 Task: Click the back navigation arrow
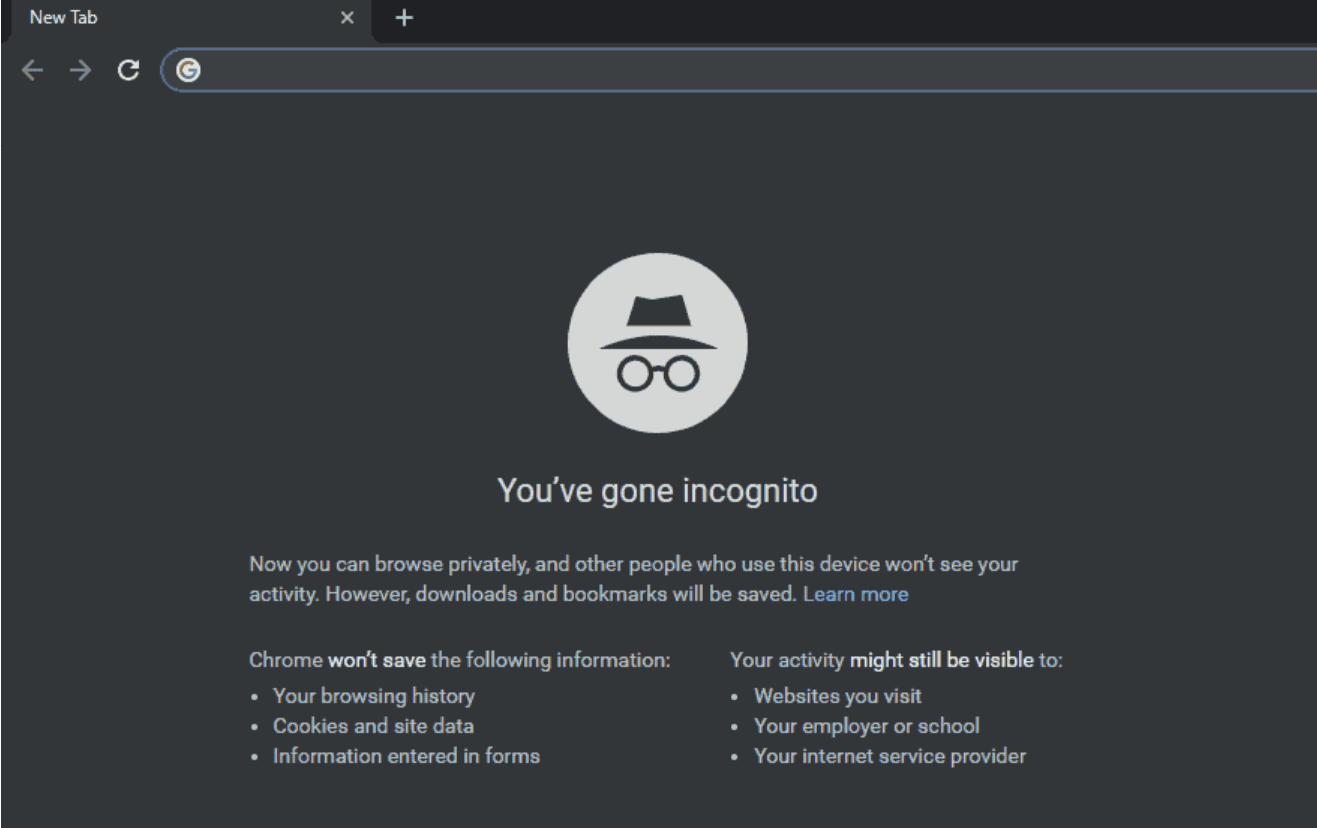pyautogui.click(x=32, y=71)
